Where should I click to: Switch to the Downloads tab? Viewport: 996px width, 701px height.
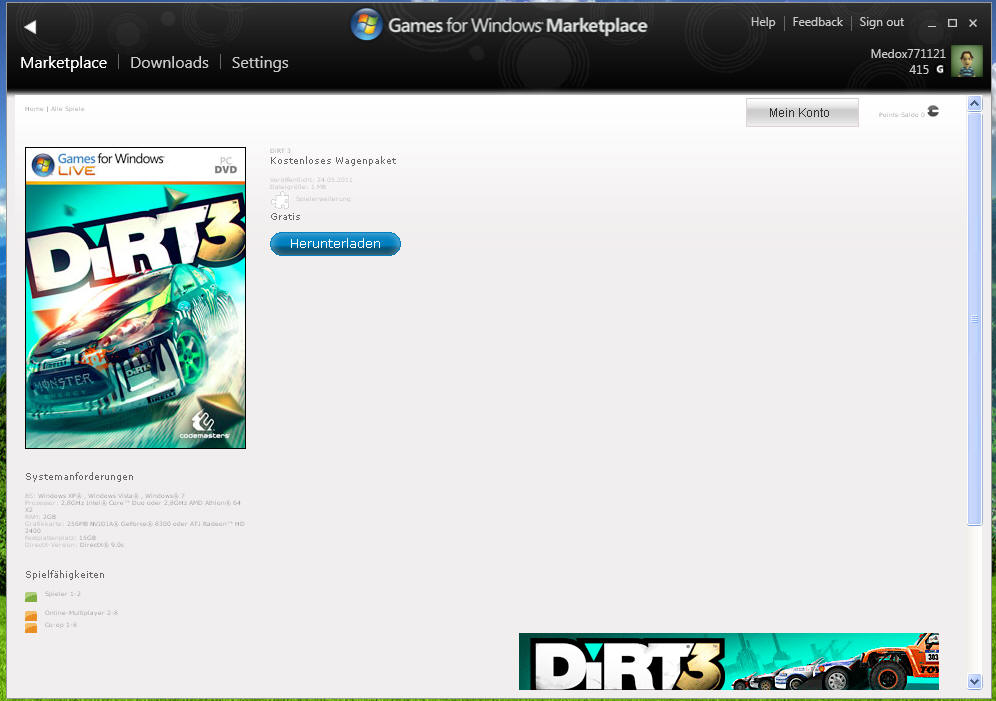coord(169,62)
